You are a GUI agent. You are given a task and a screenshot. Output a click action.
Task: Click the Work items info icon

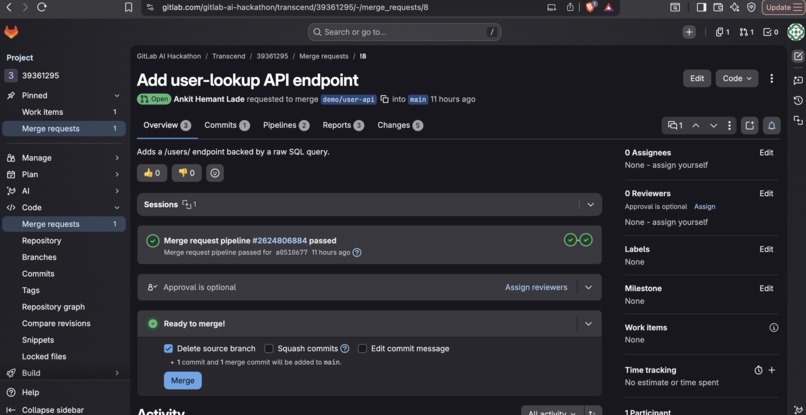click(x=774, y=328)
